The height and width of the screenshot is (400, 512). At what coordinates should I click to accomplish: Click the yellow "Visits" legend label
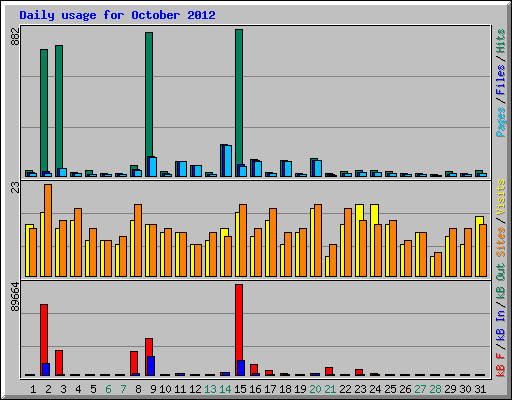coord(500,197)
